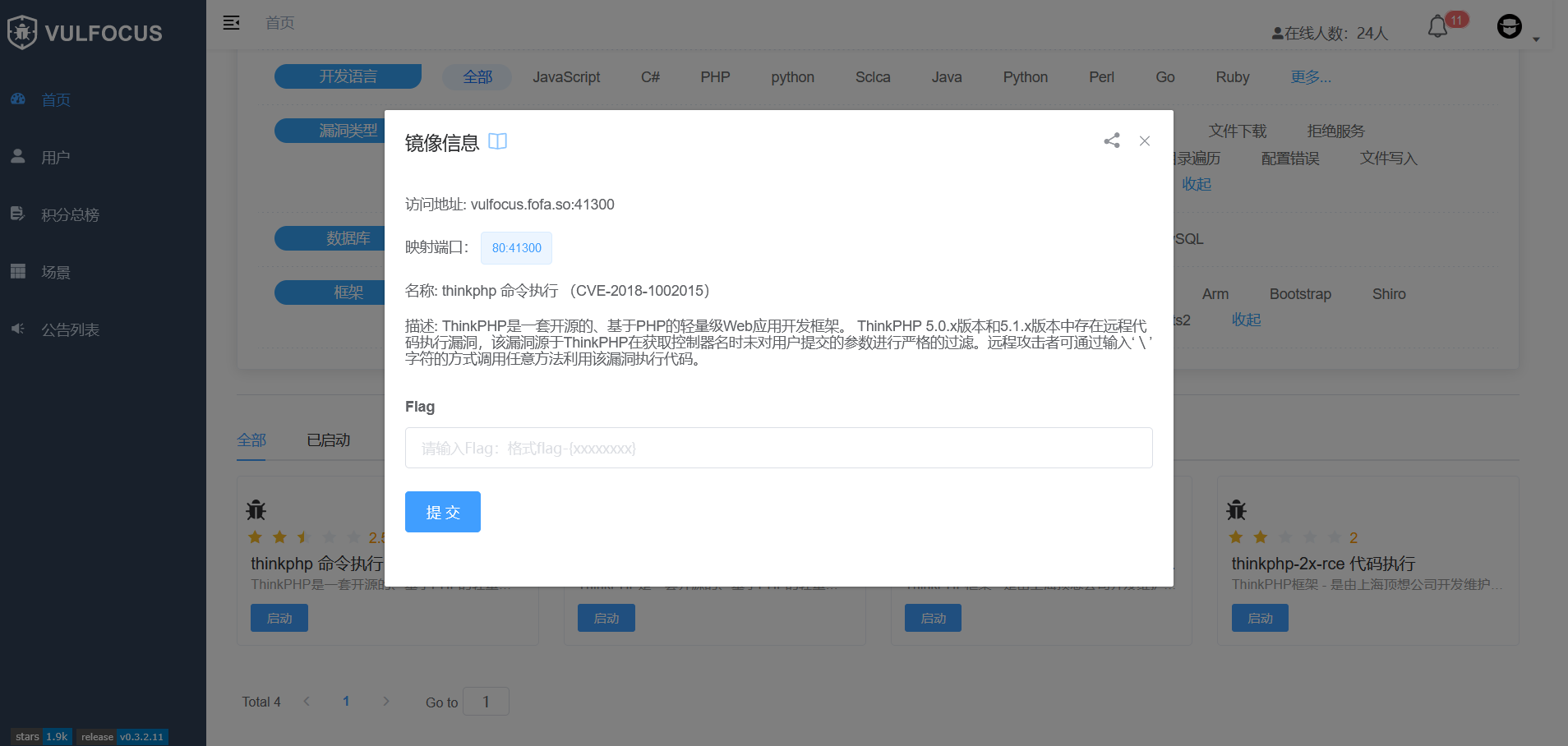Screen dimensions: 1568x746
Task: Click the user avatar icon
Action: click(x=1510, y=26)
